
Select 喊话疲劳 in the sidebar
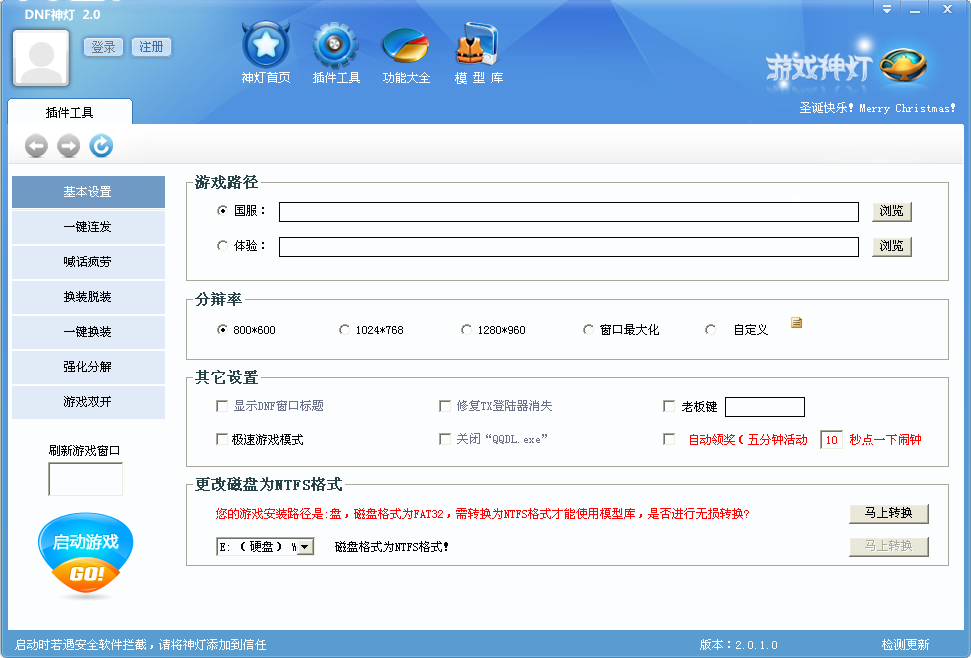pyautogui.click(x=88, y=262)
